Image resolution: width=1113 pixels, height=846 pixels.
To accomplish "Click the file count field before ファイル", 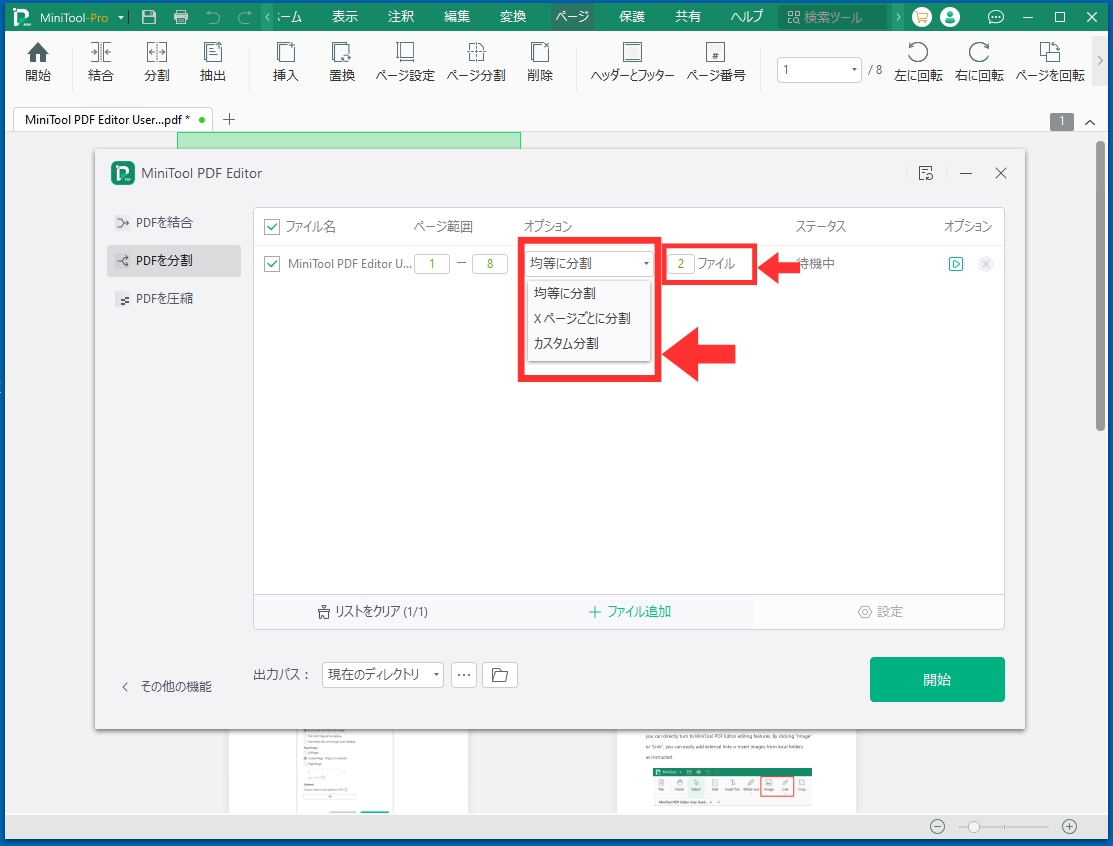I will click(x=681, y=264).
